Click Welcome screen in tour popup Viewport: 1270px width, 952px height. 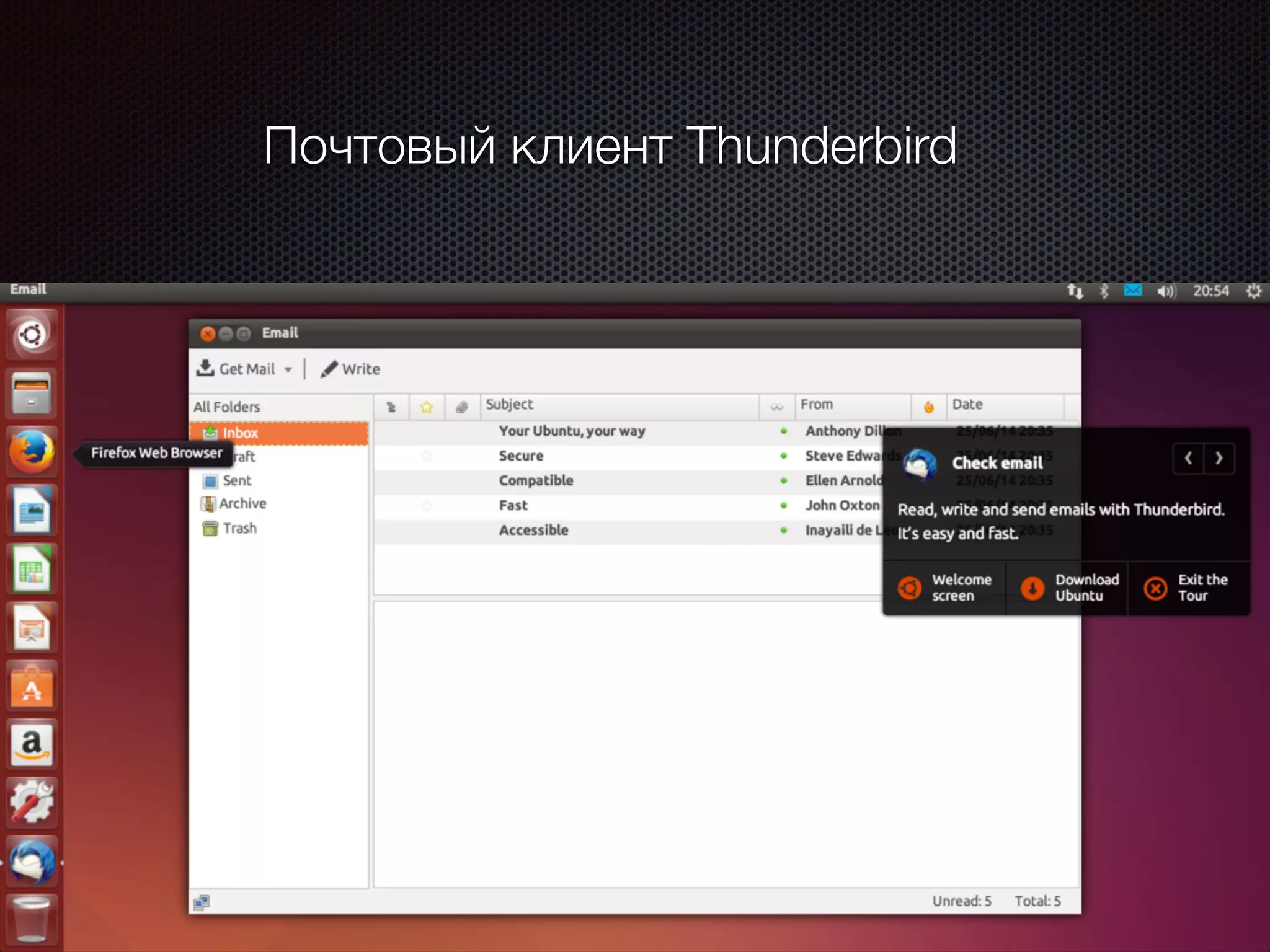click(944, 588)
